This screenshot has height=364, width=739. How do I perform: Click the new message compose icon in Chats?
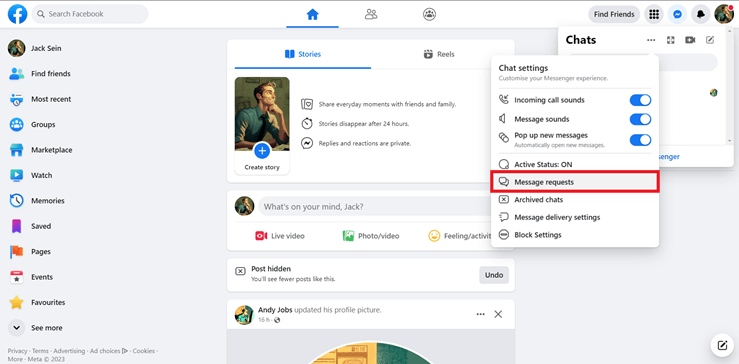pyautogui.click(x=710, y=40)
